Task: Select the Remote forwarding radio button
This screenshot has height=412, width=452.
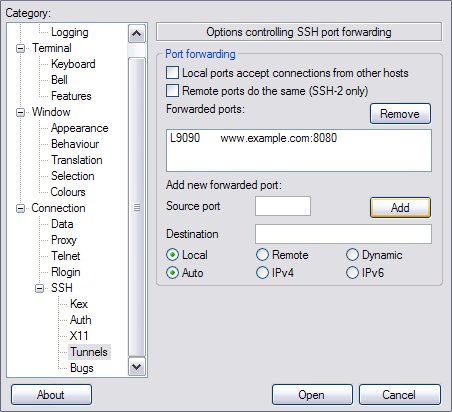Action: (262, 255)
